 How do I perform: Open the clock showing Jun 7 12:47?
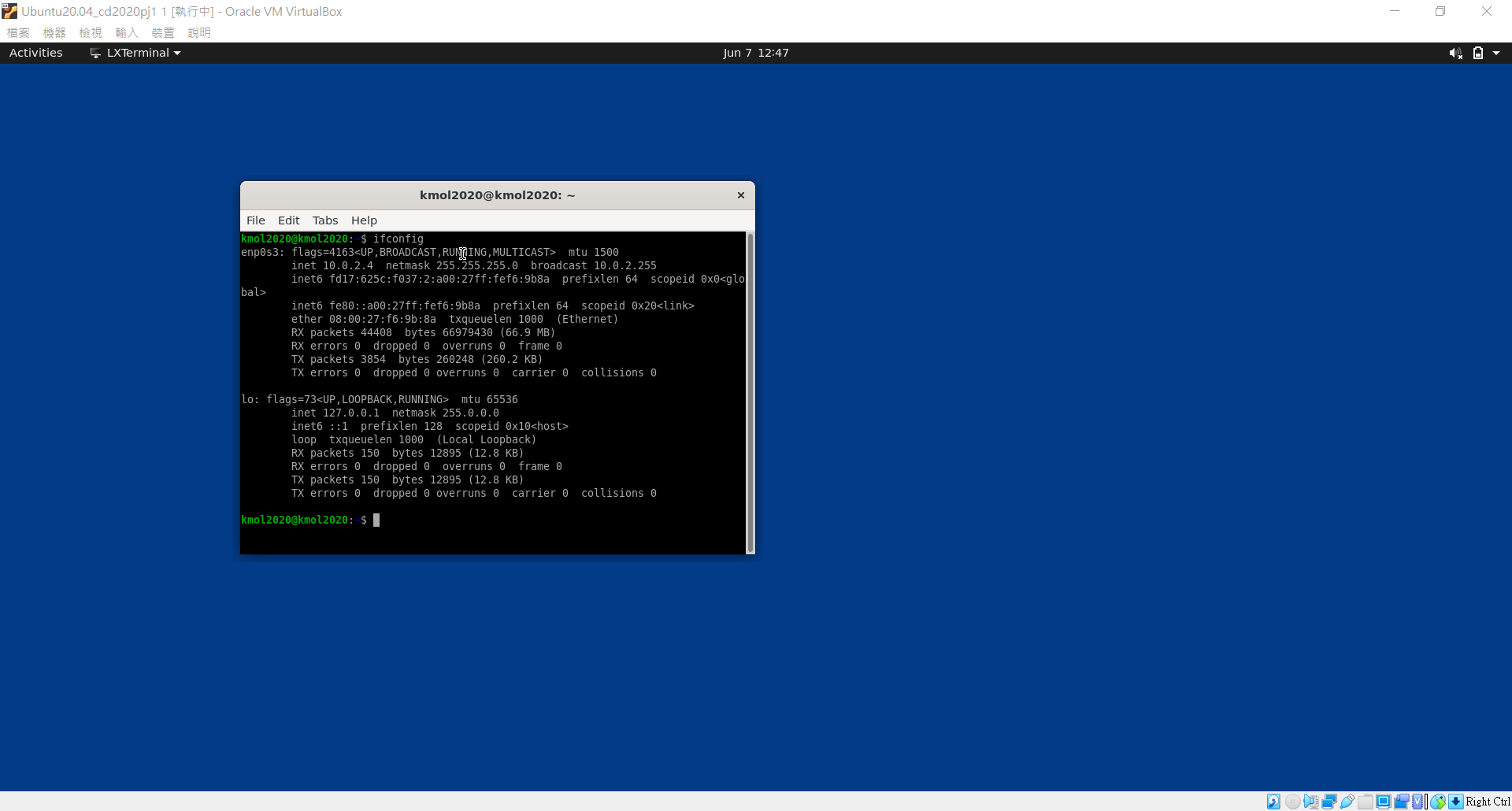coord(755,53)
